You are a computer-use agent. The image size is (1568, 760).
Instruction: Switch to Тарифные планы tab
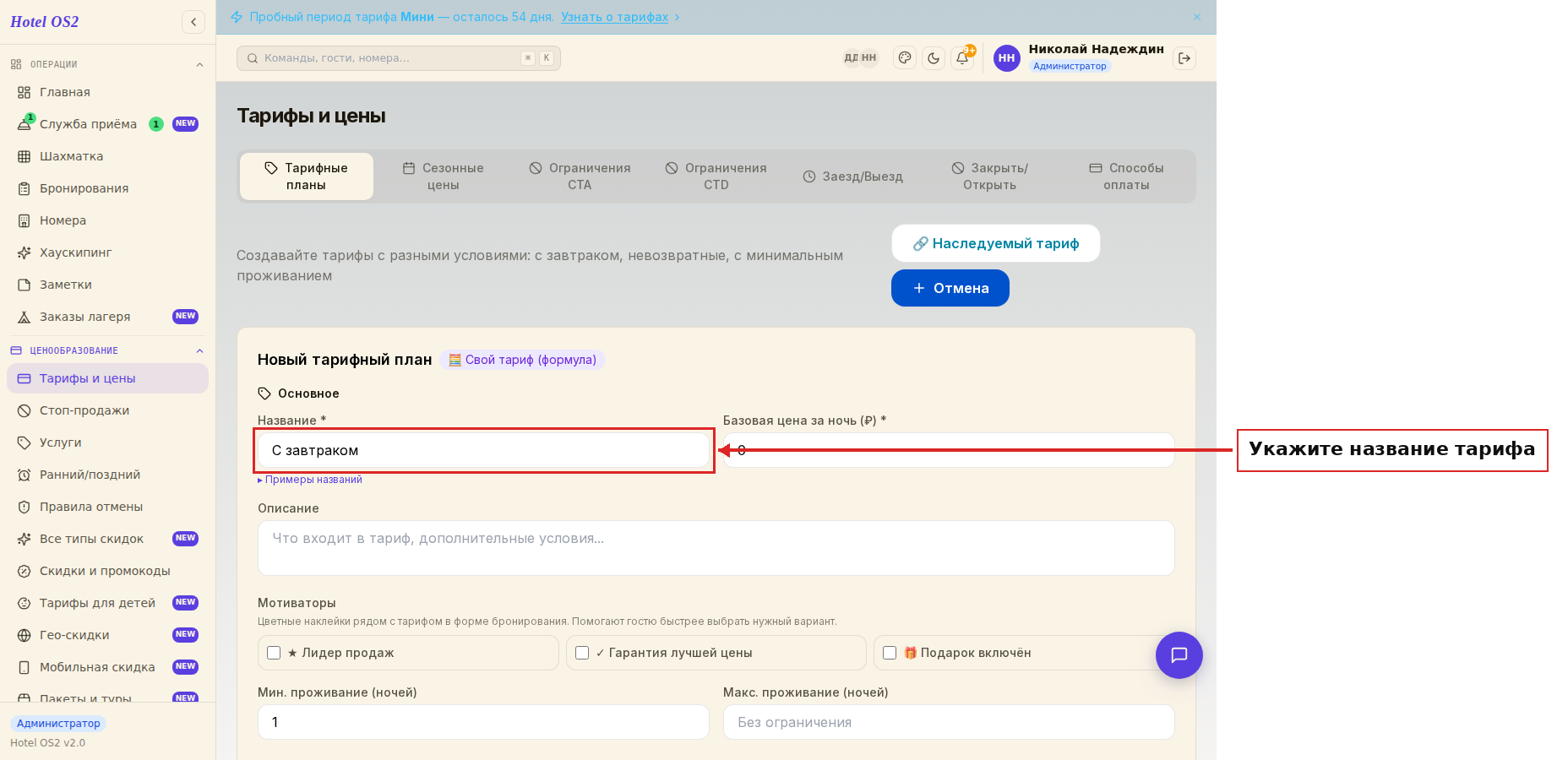pos(307,176)
